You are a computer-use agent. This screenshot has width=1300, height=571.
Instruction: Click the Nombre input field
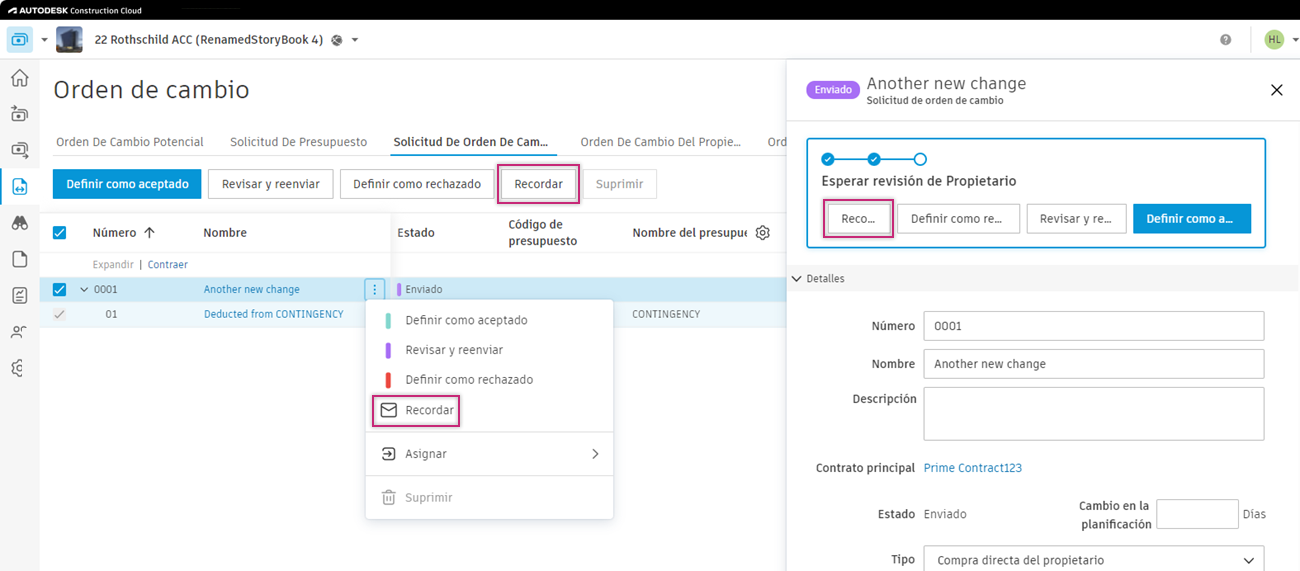tap(1093, 364)
